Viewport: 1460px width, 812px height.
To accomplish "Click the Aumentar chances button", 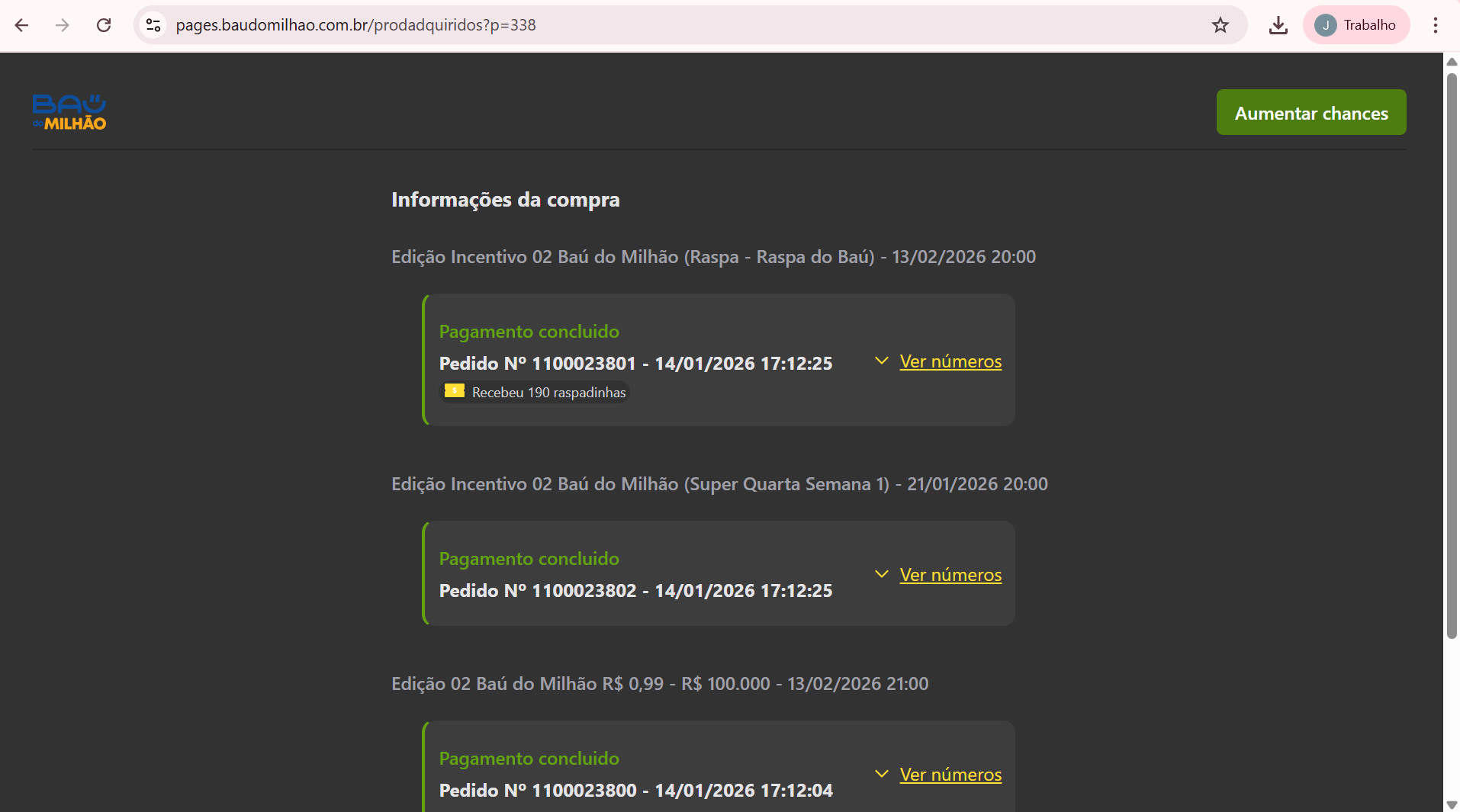I will click(x=1311, y=112).
